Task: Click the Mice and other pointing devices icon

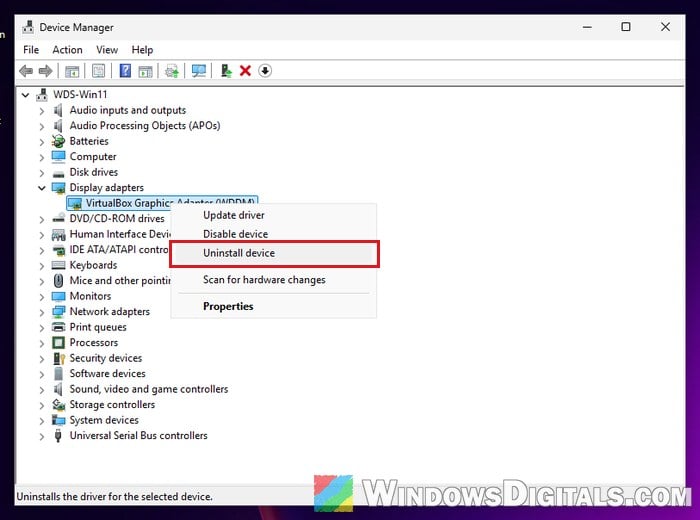Action: point(58,280)
